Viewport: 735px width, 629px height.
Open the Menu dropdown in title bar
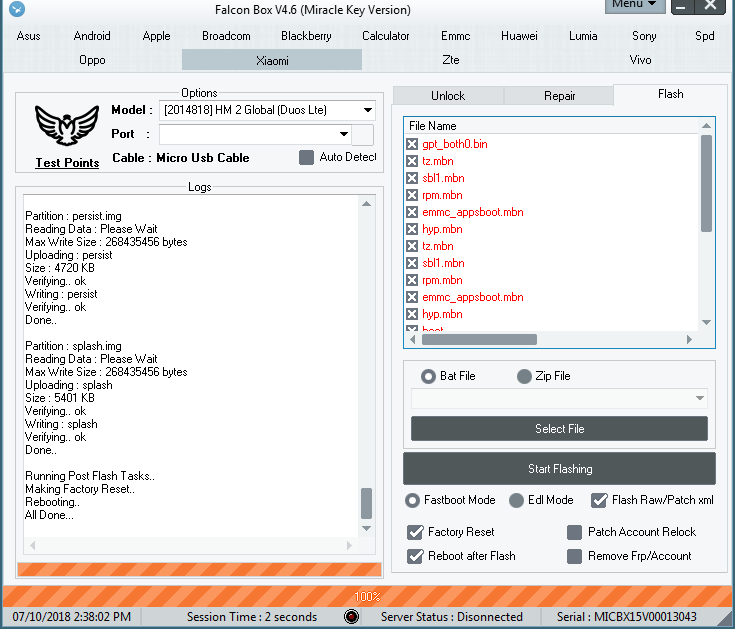[635, 6]
